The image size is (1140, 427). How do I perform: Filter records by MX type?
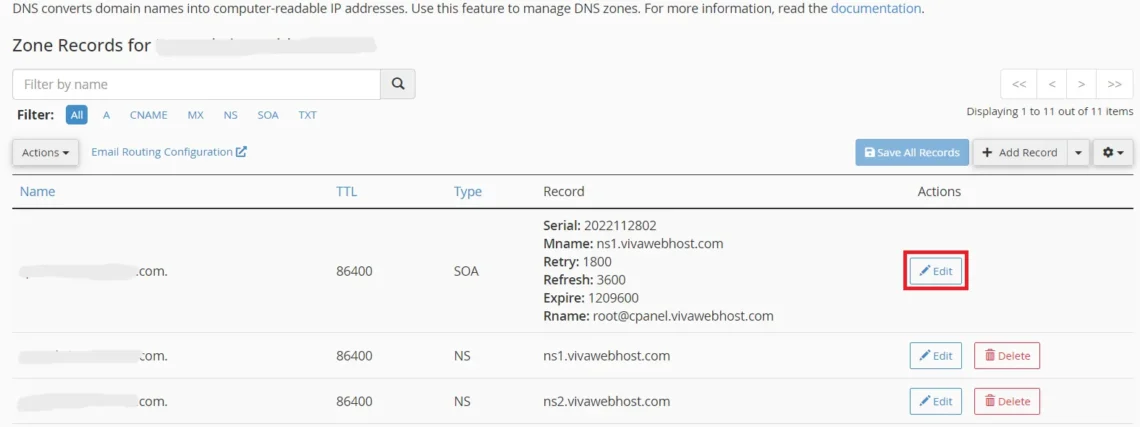pos(196,115)
